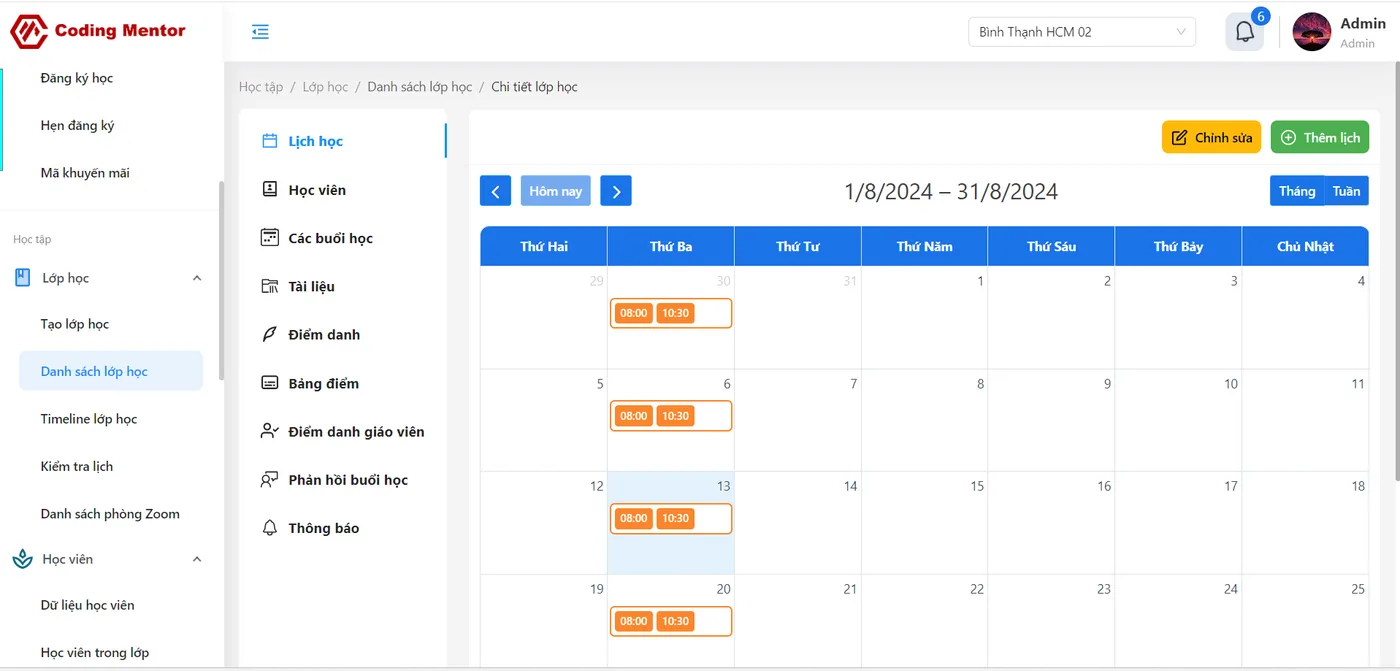Click the Chỉnh sửa button
The height and width of the screenshot is (671, 1400).
[1211, 138]
